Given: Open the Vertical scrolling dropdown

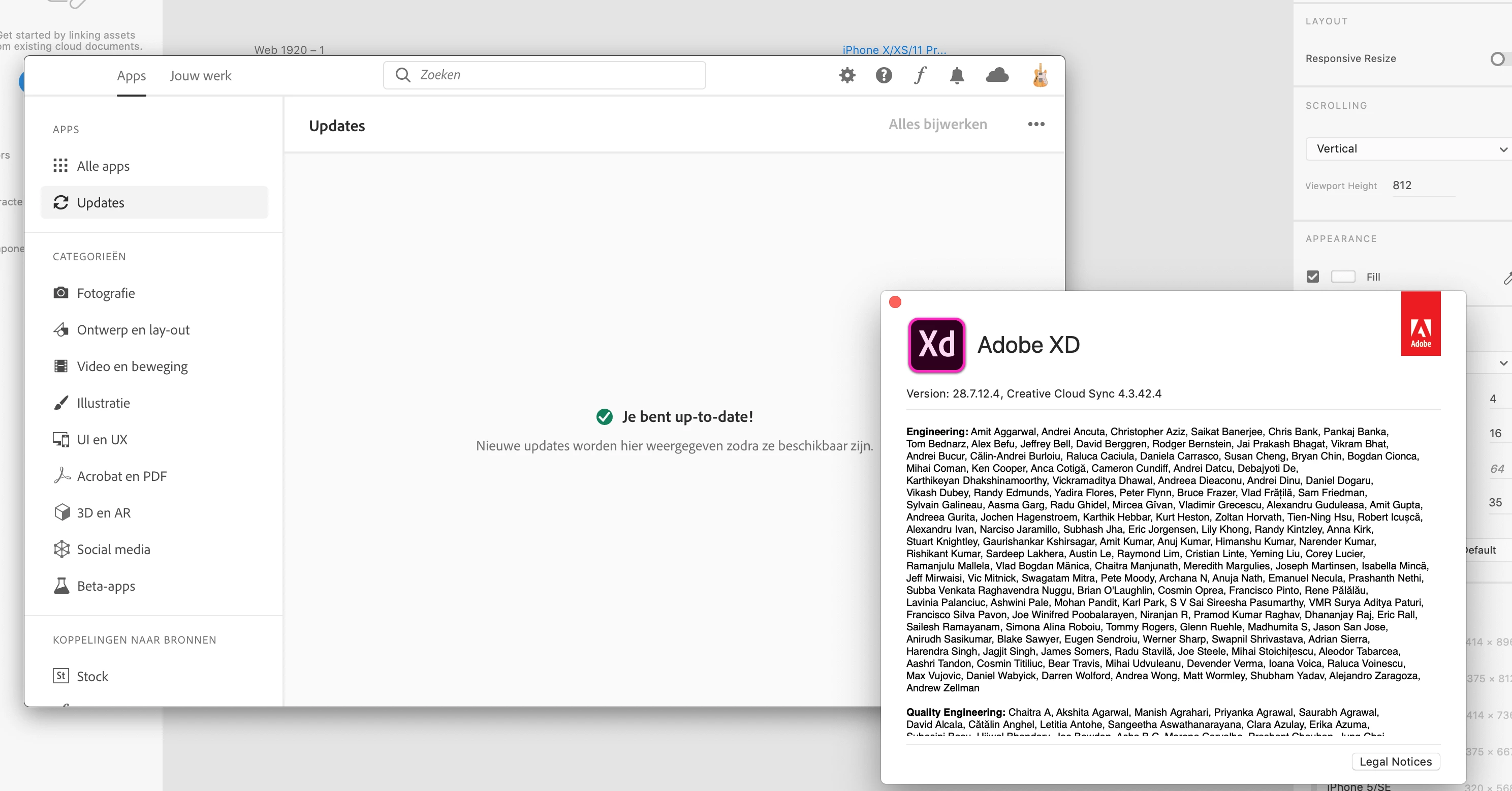Looking at the screenshot, I should tap(1409, 148).
